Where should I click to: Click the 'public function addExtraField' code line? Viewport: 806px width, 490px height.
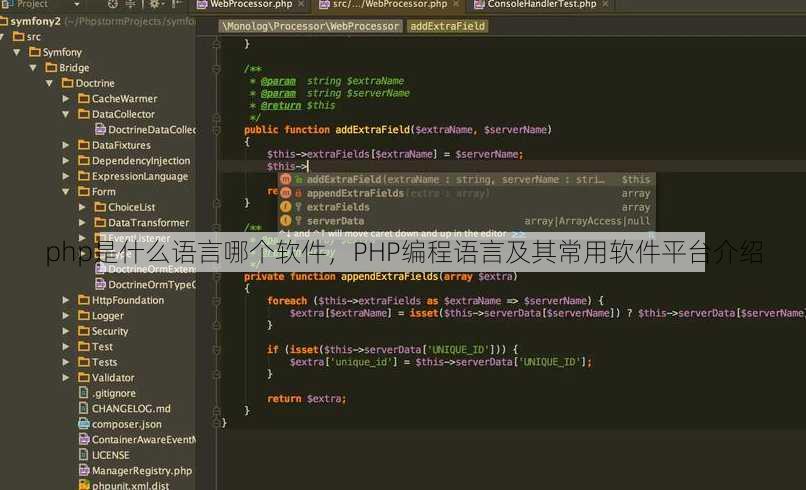[398, 130]
